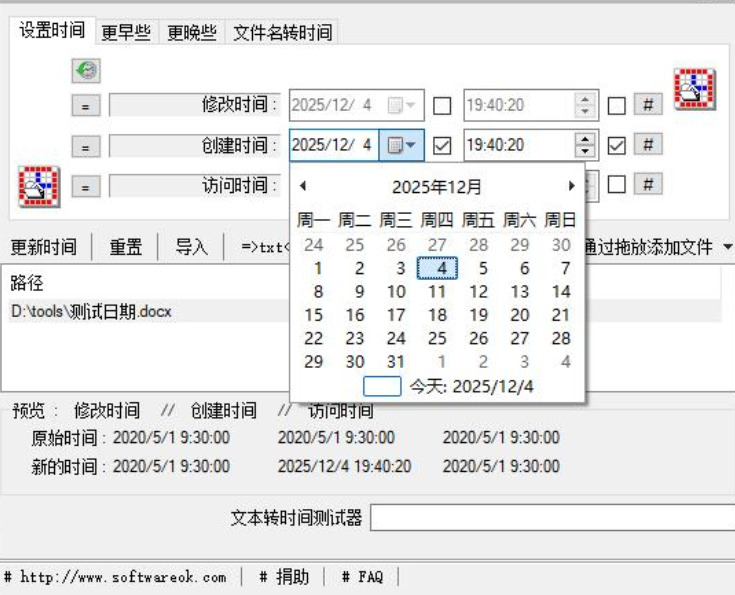Click the = button beside 修改时间
The width and height of the screenshot is (735, 595).
(x=86, y=105)
